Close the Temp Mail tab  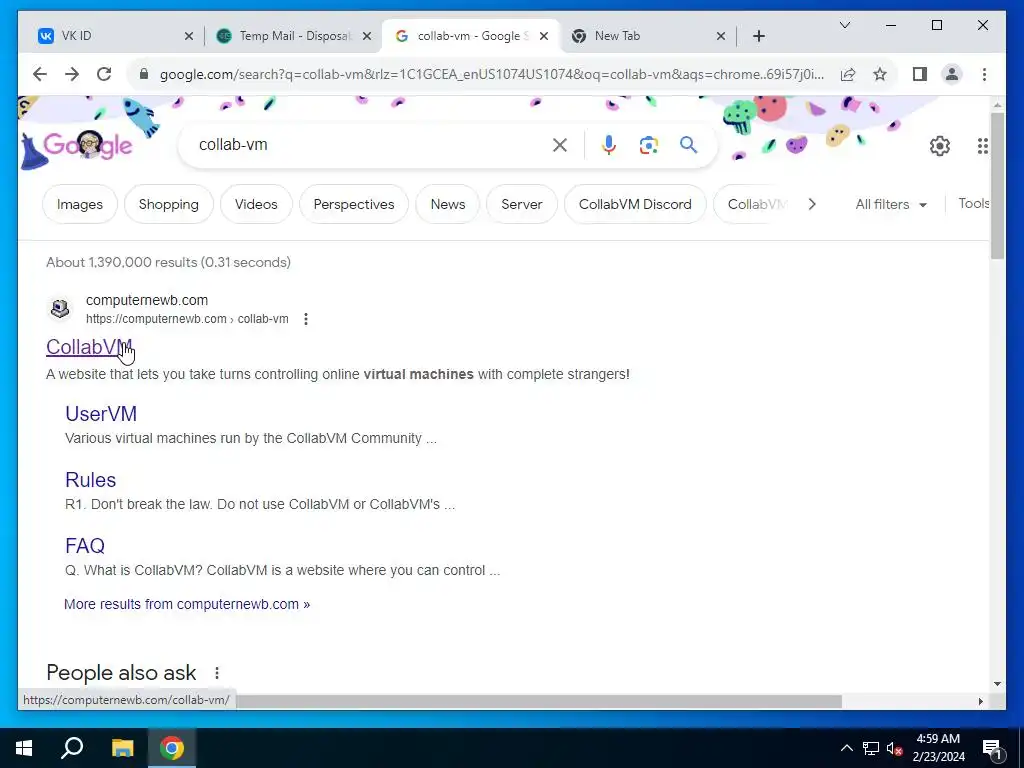(x=367, y=36)
